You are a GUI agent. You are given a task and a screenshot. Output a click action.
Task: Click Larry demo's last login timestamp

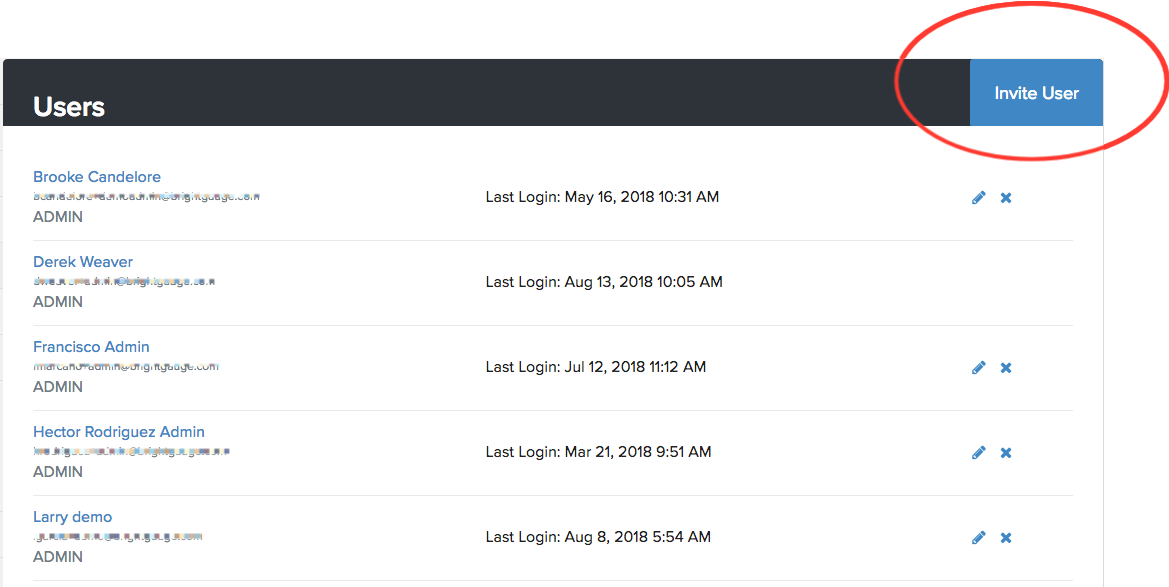[598, 537]
